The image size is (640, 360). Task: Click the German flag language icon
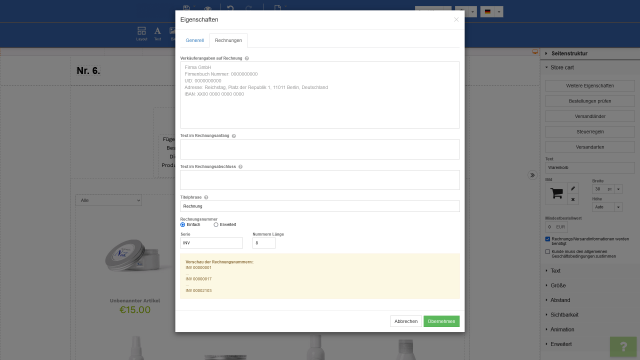point(487,11)
